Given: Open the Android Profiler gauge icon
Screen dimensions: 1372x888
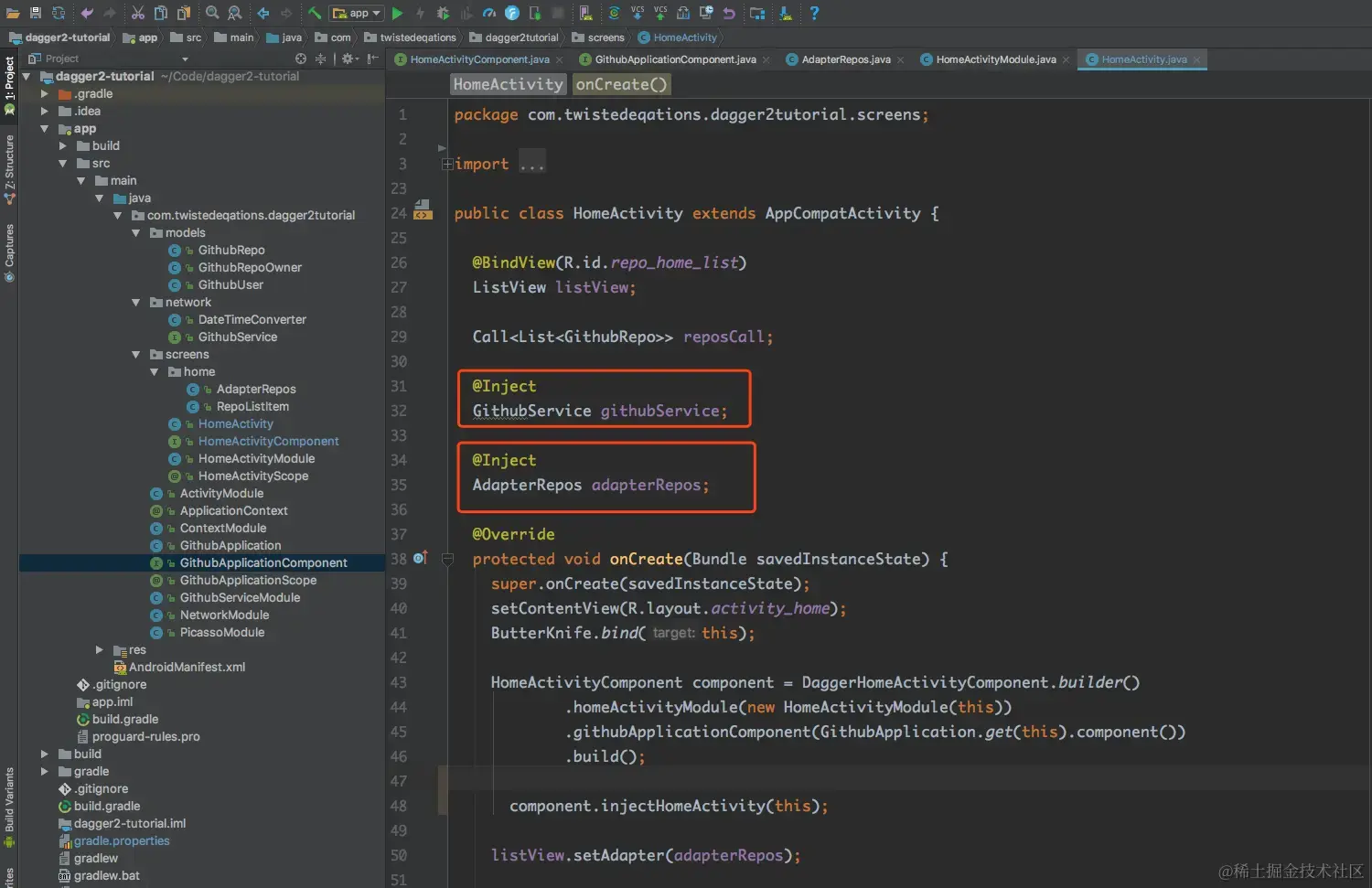Looking at the screenshot, I should click(489, 13).
